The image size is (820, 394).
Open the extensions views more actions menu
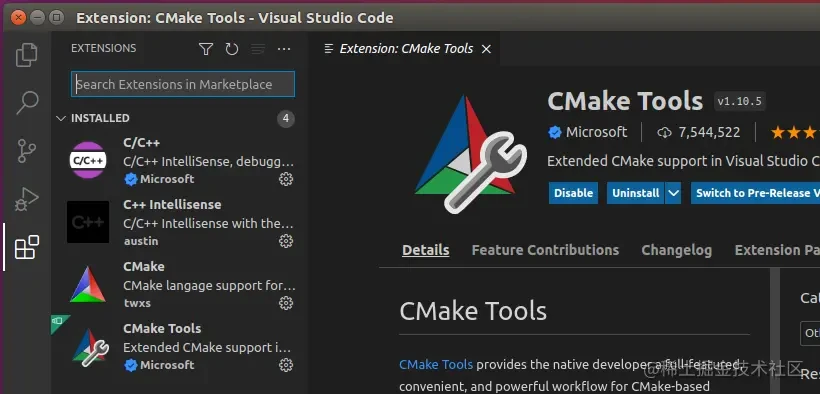click(x=284, y=49)
